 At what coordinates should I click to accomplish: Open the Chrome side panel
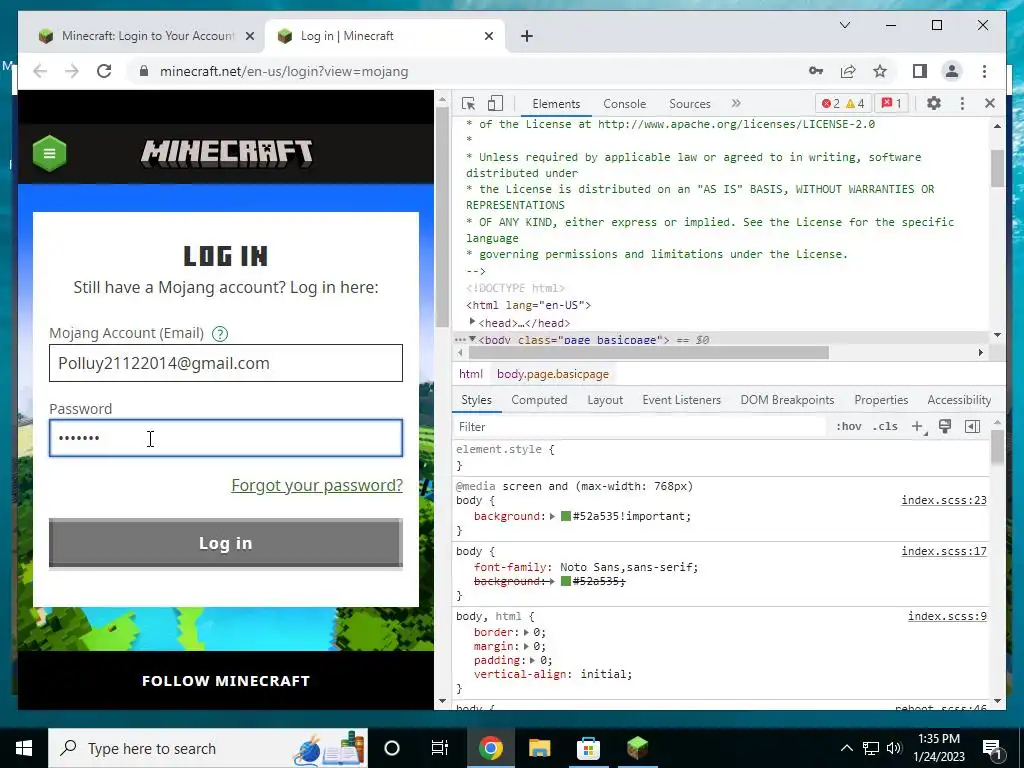coord(920,71)
